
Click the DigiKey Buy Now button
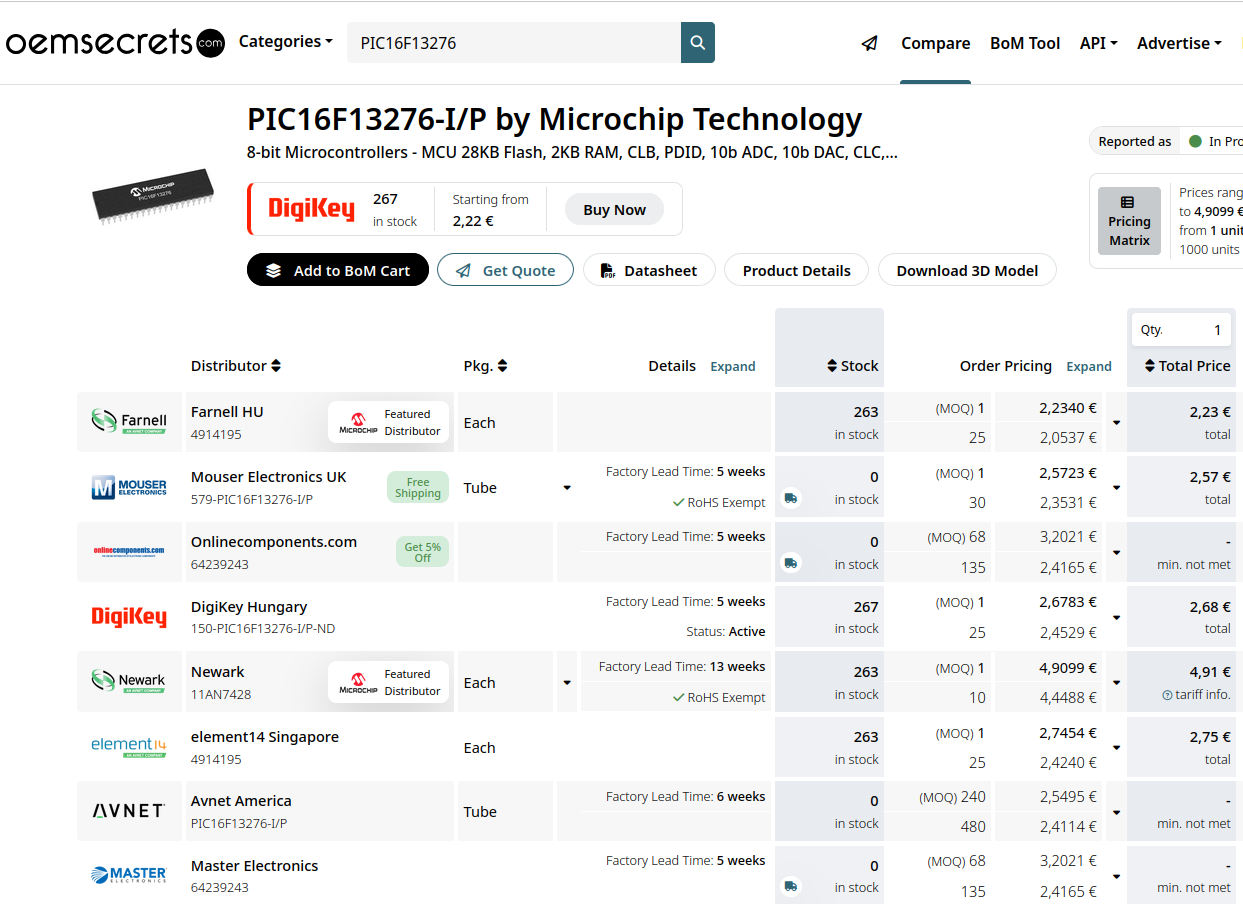(x=614, y=210)
